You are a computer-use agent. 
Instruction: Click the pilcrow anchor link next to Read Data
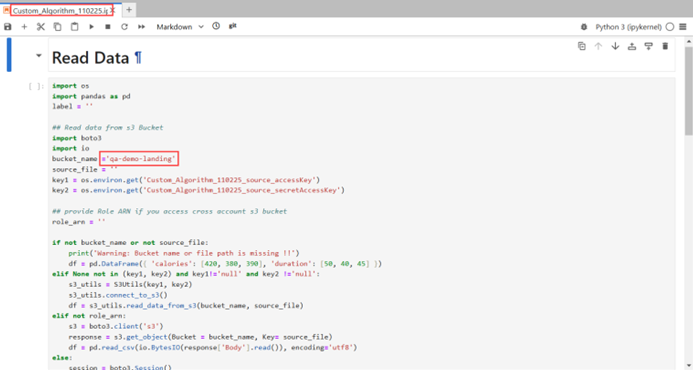click(138, 57)
